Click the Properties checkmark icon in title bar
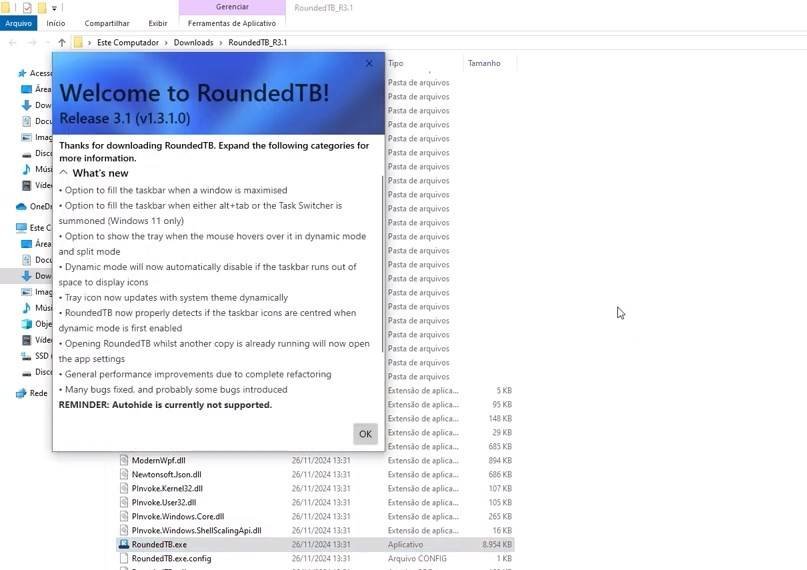The width and height of the screenshot is (807, 570). [x=27, y=8]
